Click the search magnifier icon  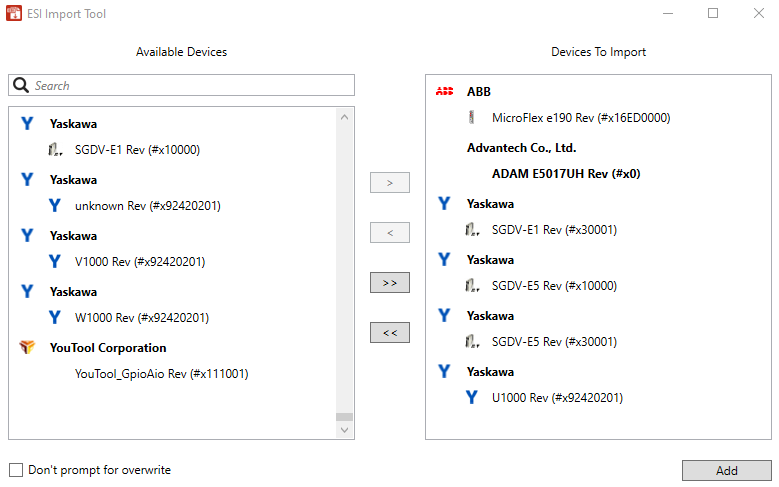[x=21, y=86]
